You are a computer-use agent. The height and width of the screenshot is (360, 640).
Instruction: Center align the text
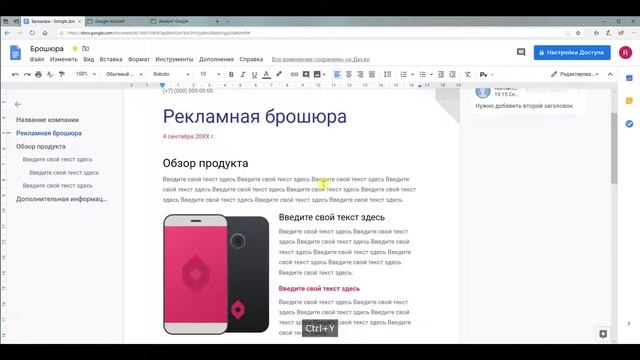coord(349,74)
